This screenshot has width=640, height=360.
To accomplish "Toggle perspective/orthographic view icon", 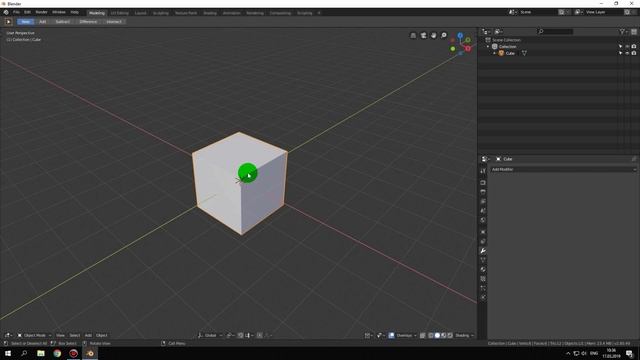I will pos(413,36).
